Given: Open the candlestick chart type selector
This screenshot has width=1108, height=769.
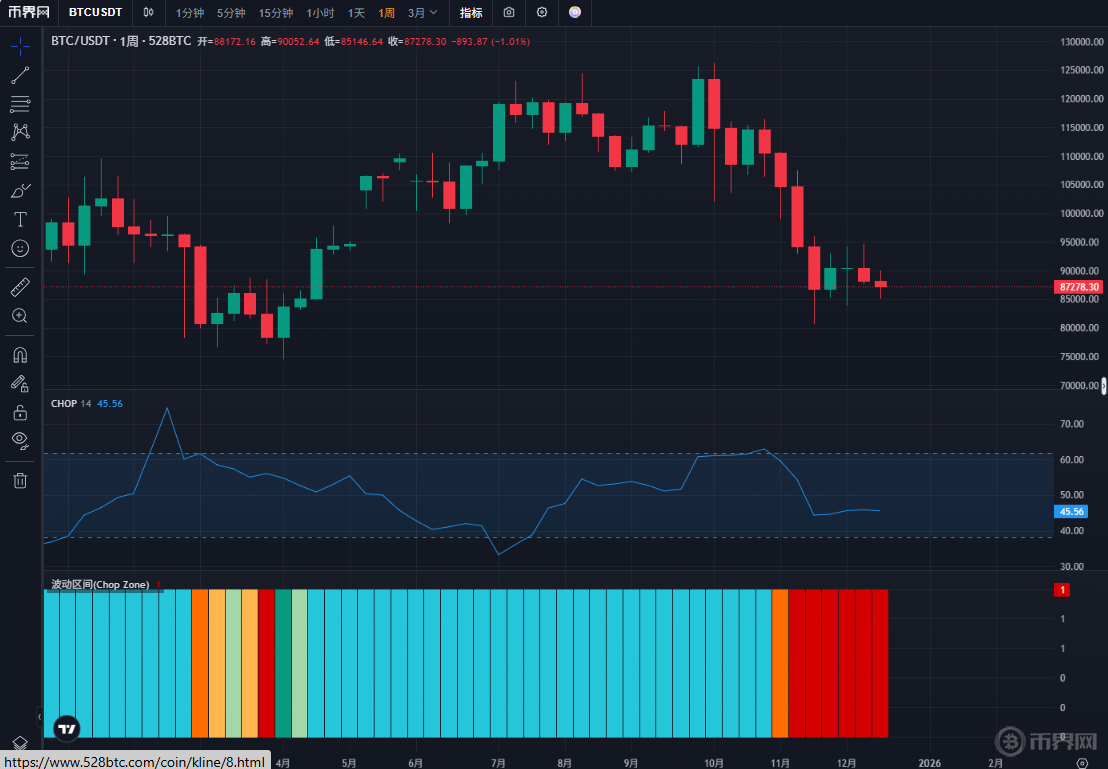Looking at the screenshot, I should pyautogui.click(x=149, y=13).
